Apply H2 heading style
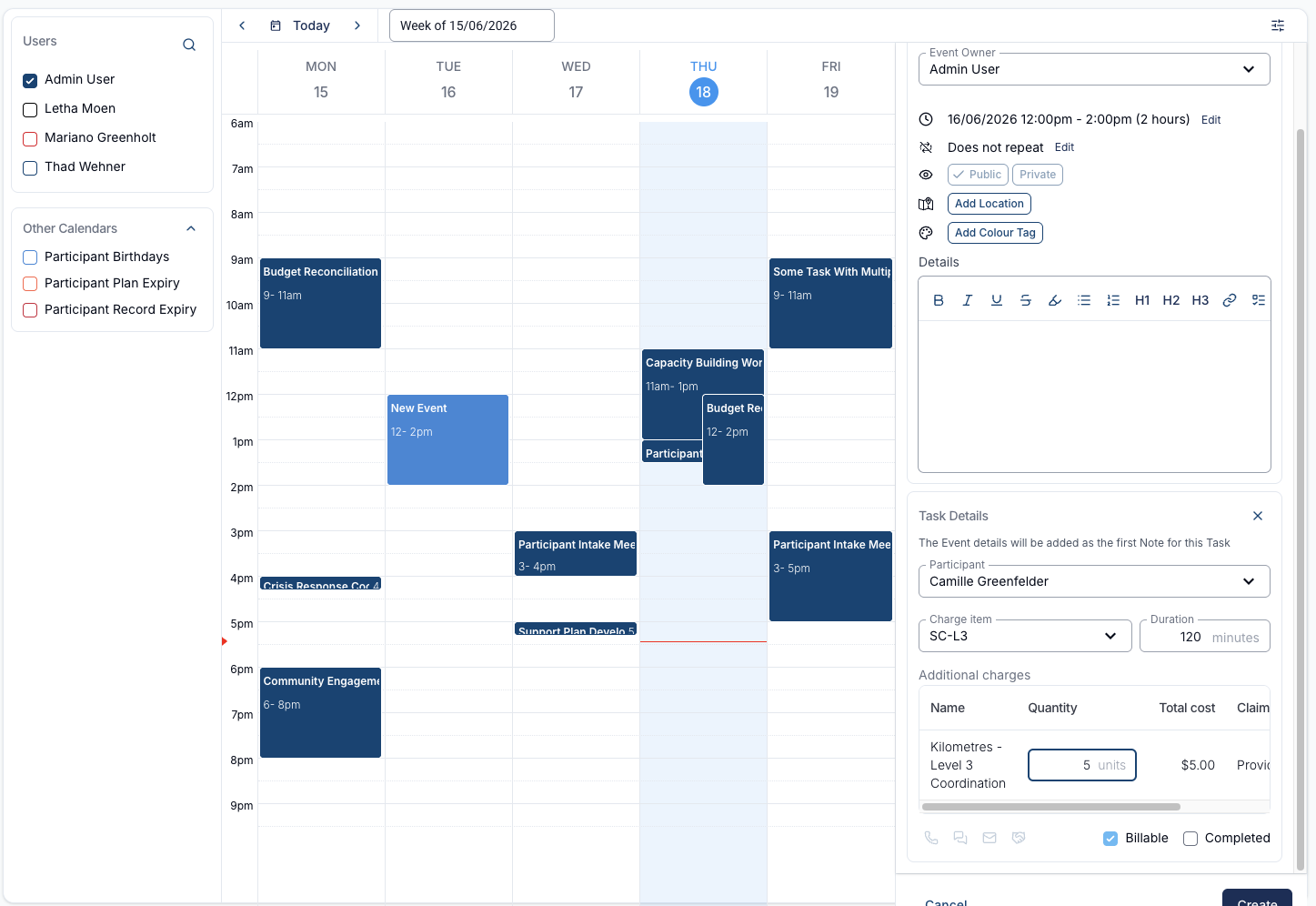The image size is (1316, 906). coord(1171,300)
